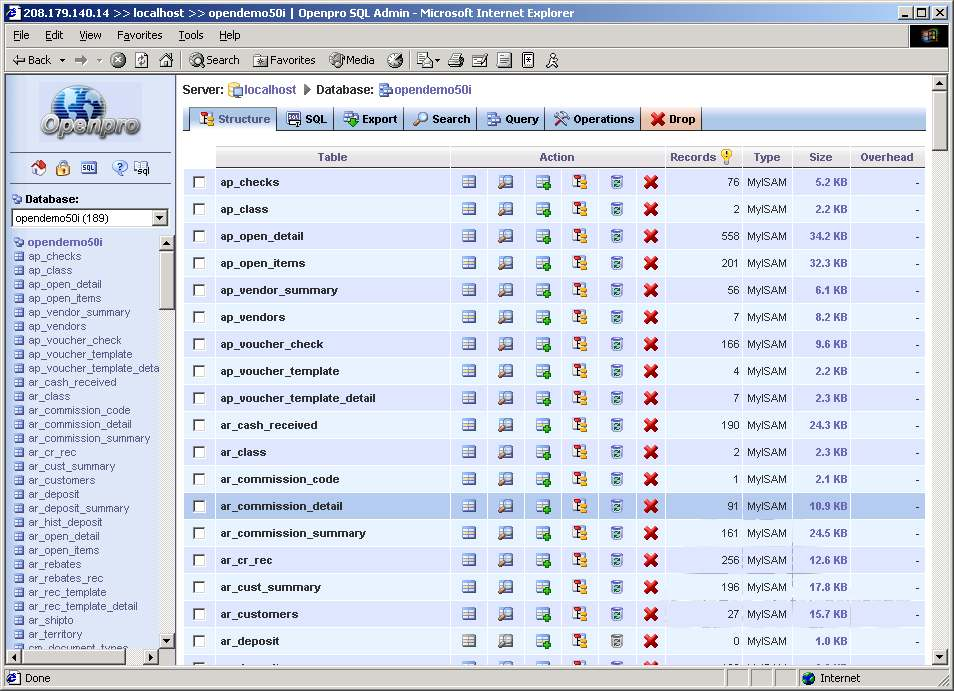The height and width of the screenshot is (691, 954).
Task: Click the Insert icon for ap_open_detail
Action: tap(543, 236)
